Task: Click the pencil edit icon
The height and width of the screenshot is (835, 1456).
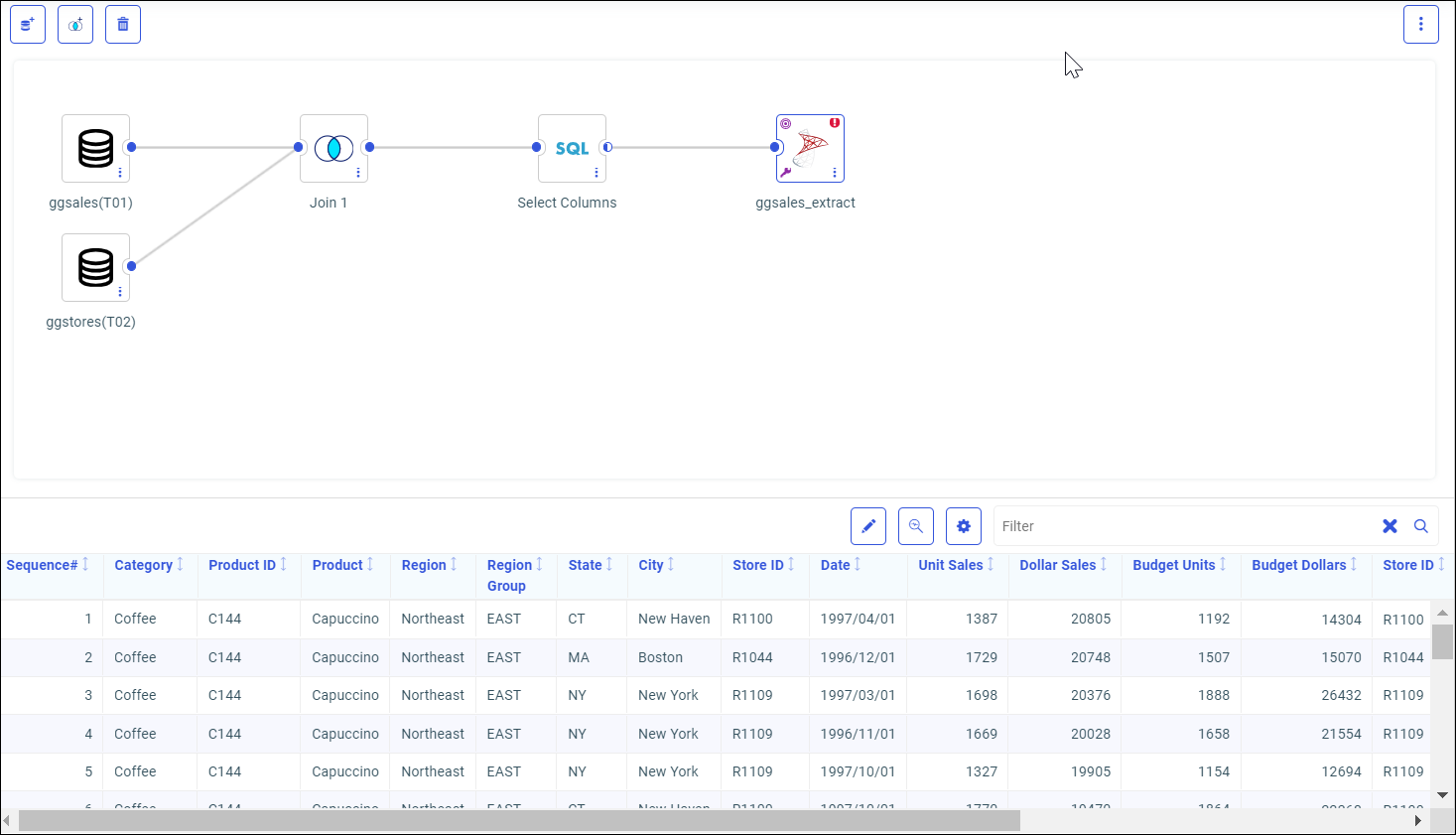Action: pyautogui.click(x=868, y=526)
